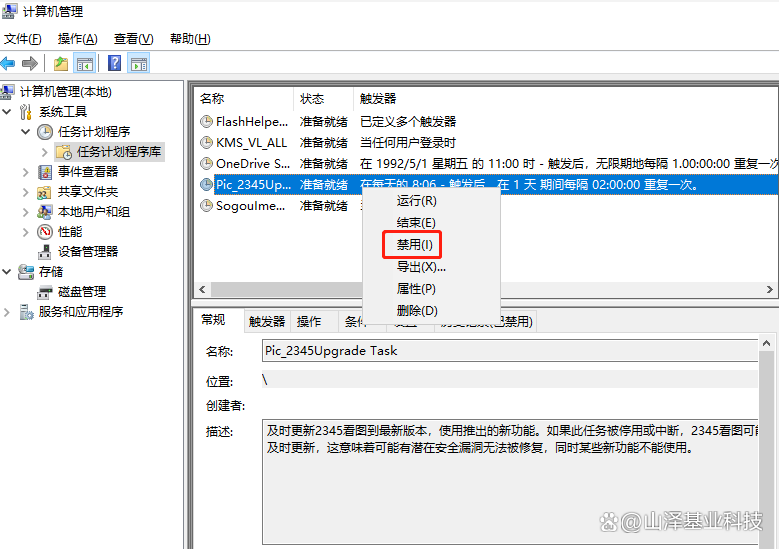Click the 事件查看器 icon
This screenshot has width=779, height=549.
[x=45, y=172]
